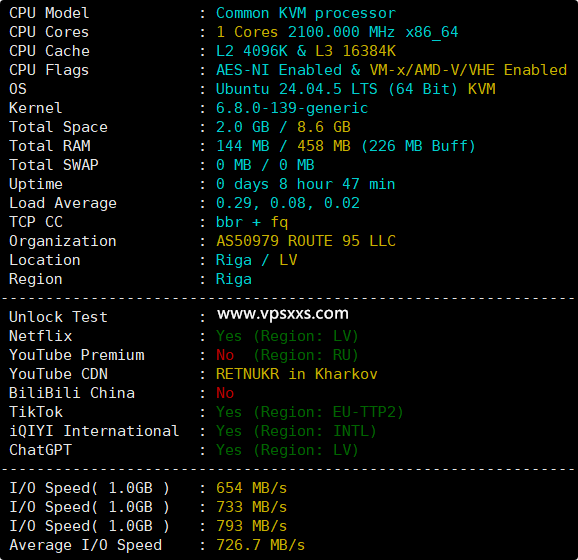Click the L2 4096K cache value
578x560 pixels.
tap(252, 51)
